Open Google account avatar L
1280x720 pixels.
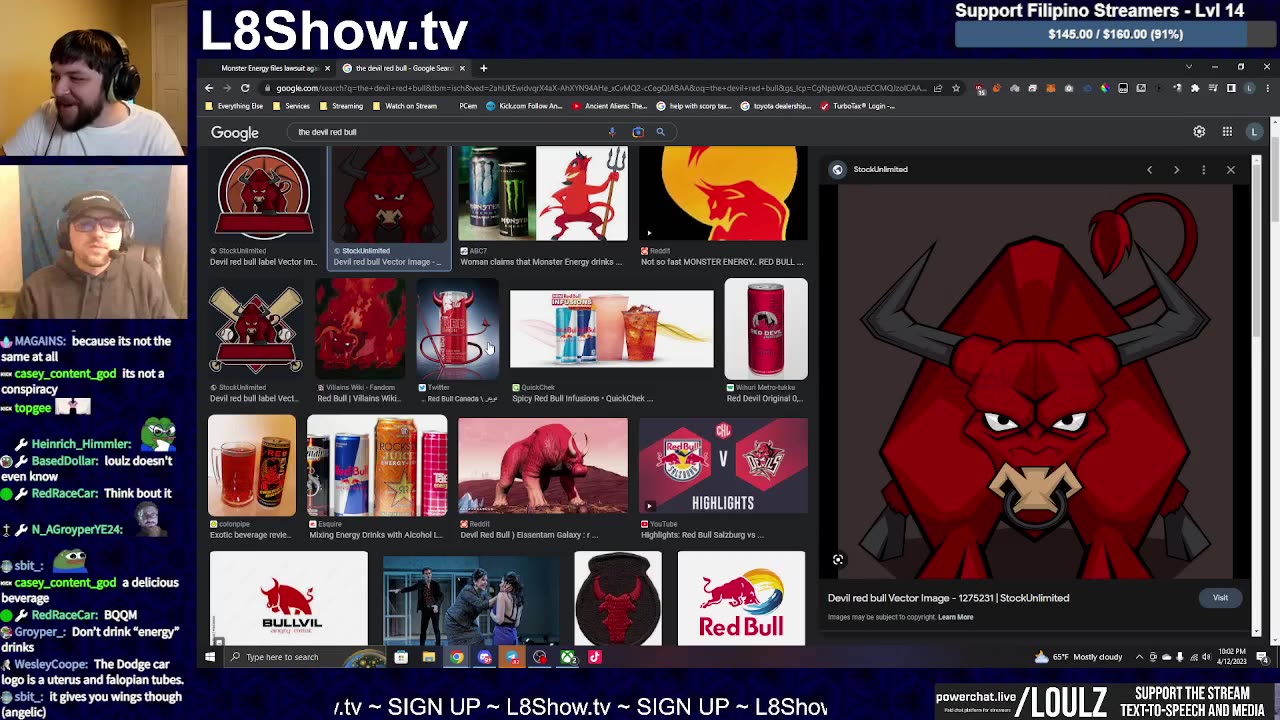click(x=1254, y=132)
